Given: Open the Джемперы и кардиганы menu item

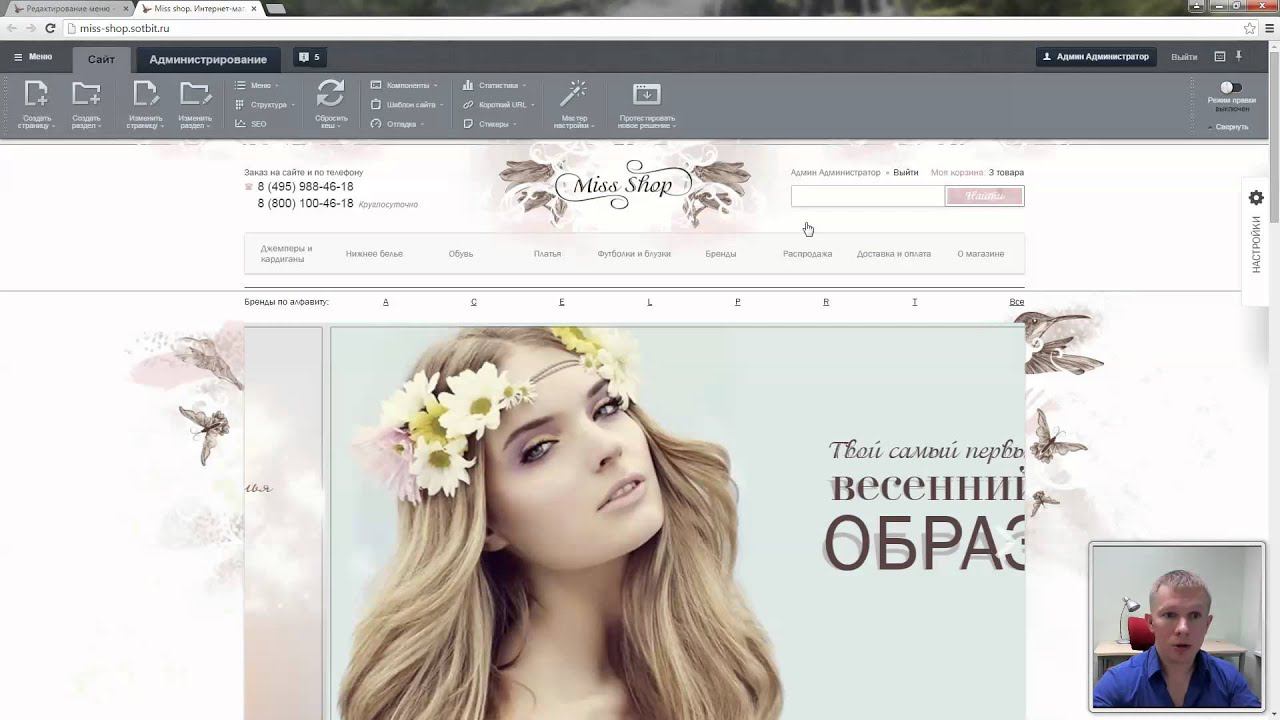Looking at the screenshot, I should point(287,254).
